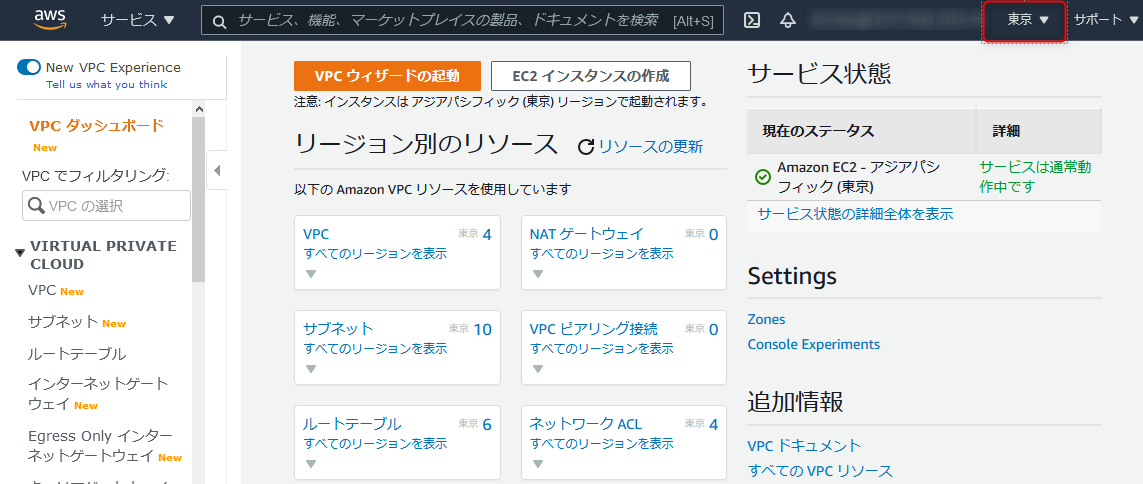The image size is (1143, 484).
Task: Click the resource refresh icon
Action: 586,147
